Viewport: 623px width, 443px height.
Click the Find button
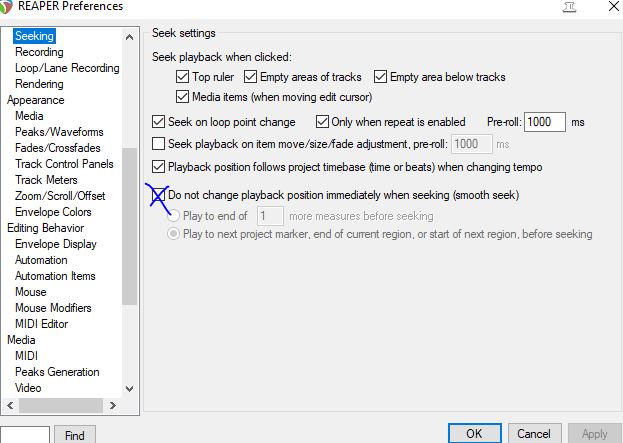[x=75, y=435]
